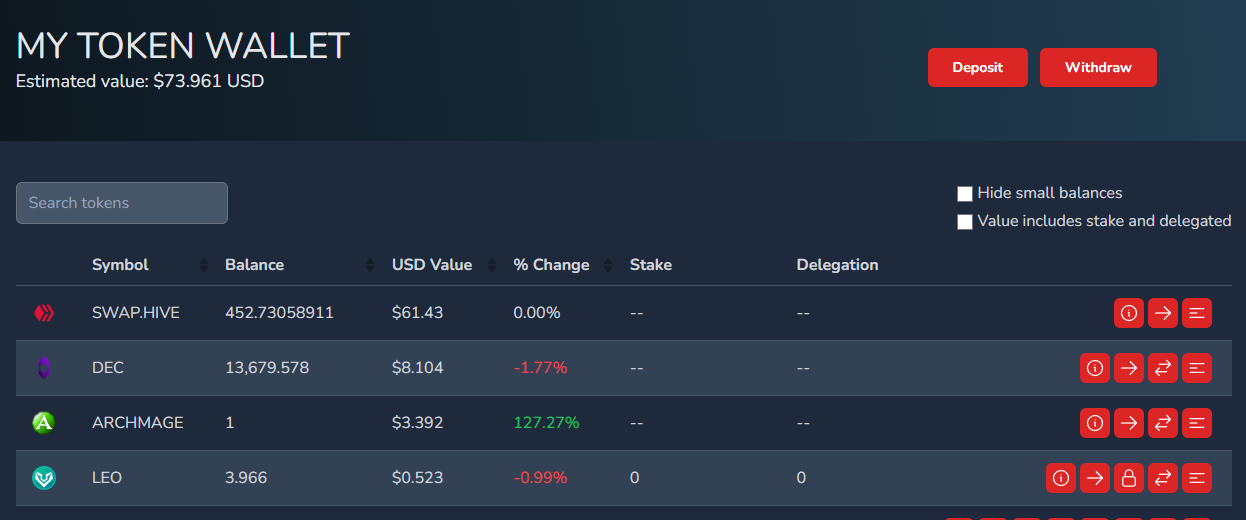
Task: Focus the Search tokens field
Action: point(122,203)
